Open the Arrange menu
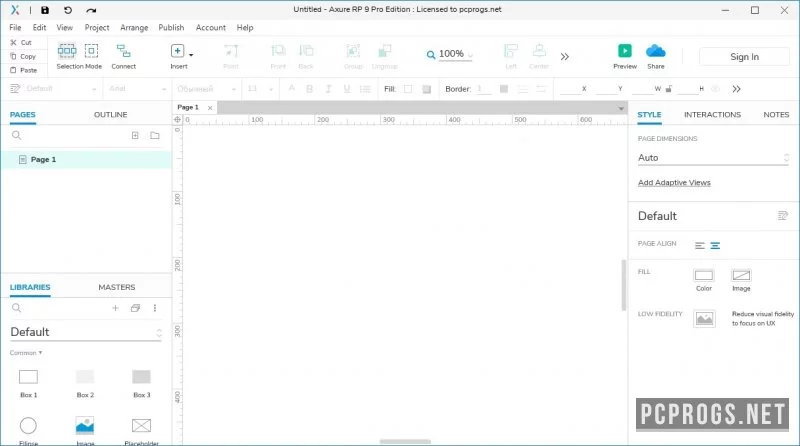The width and height of the screenshot is (800, 446). coord(134,28)
